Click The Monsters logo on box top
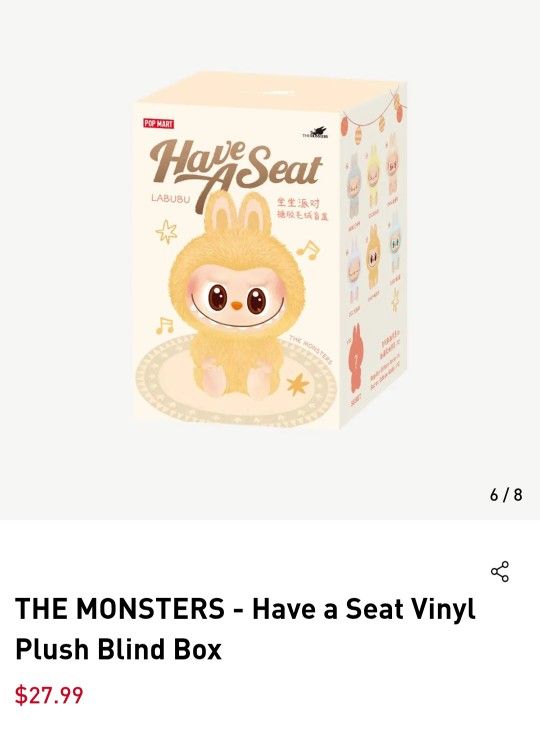The image size is (540, 738). (x=315, y=133)
